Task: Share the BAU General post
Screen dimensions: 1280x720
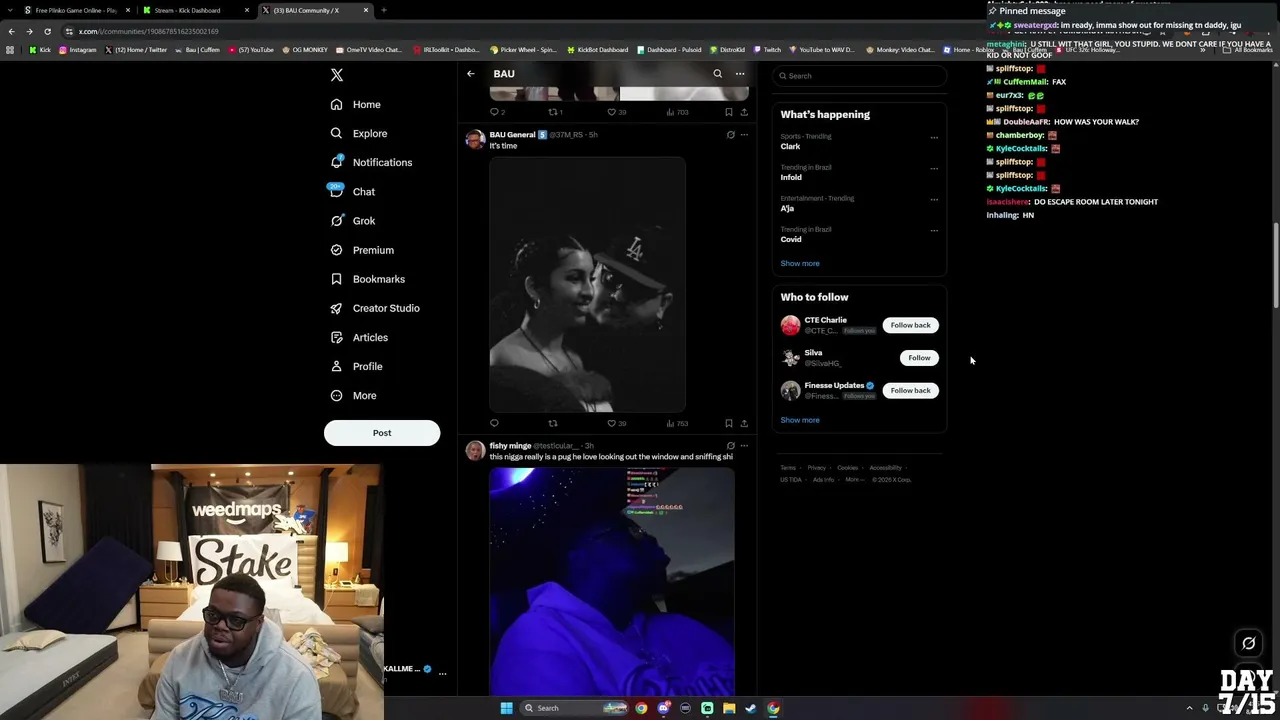Action: coord(744,423)
